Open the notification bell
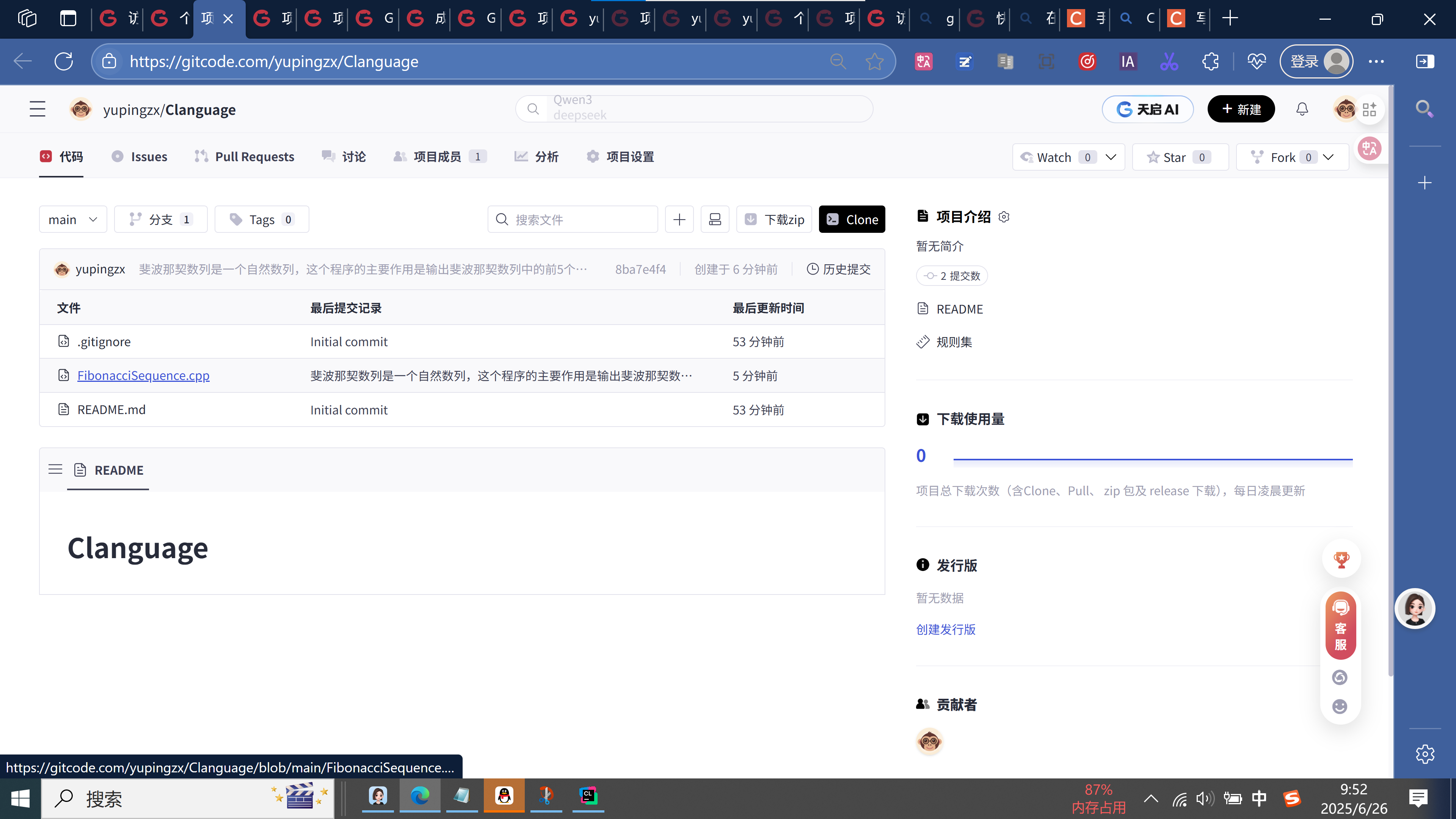Image resolution: width=1456 pixels, height=819 pixels. (x=1302, y=108)
